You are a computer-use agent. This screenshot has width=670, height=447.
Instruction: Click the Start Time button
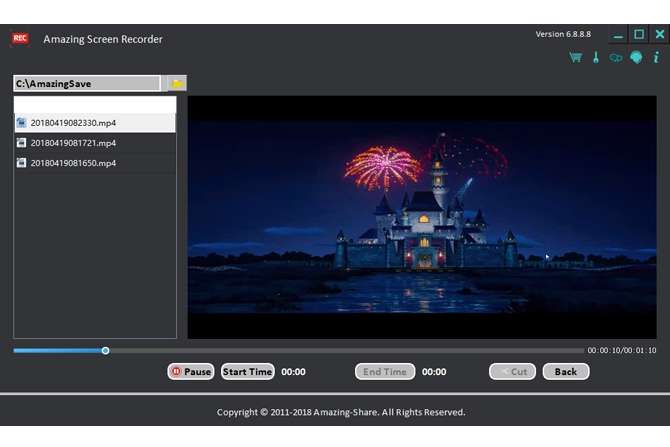point(247,372)
